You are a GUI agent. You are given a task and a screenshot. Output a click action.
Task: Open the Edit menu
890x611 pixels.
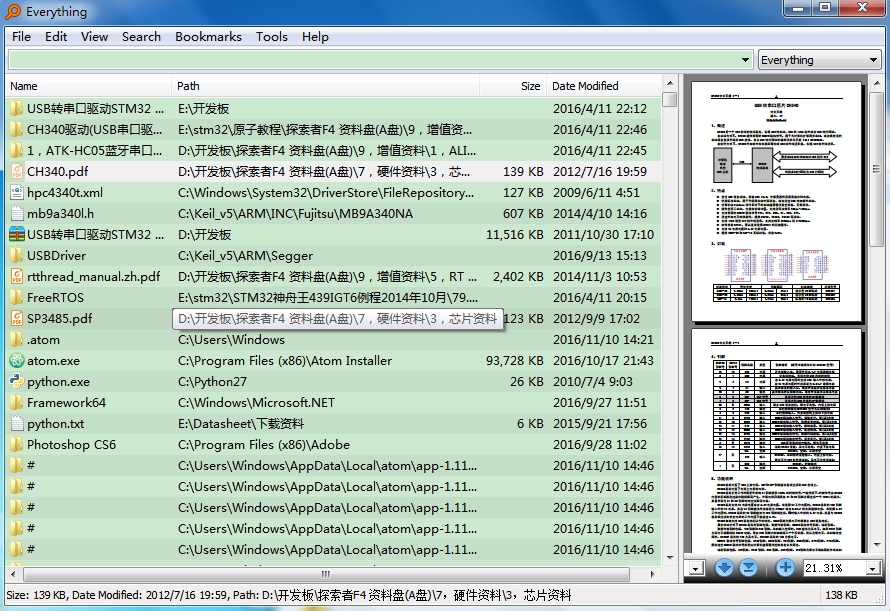(x=56, y=36)
